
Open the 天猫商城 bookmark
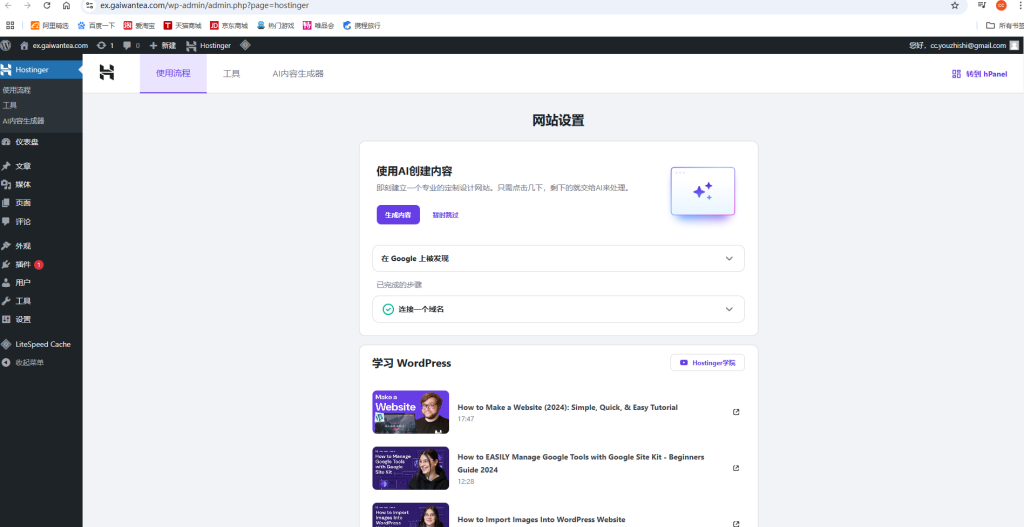(182, 25)
